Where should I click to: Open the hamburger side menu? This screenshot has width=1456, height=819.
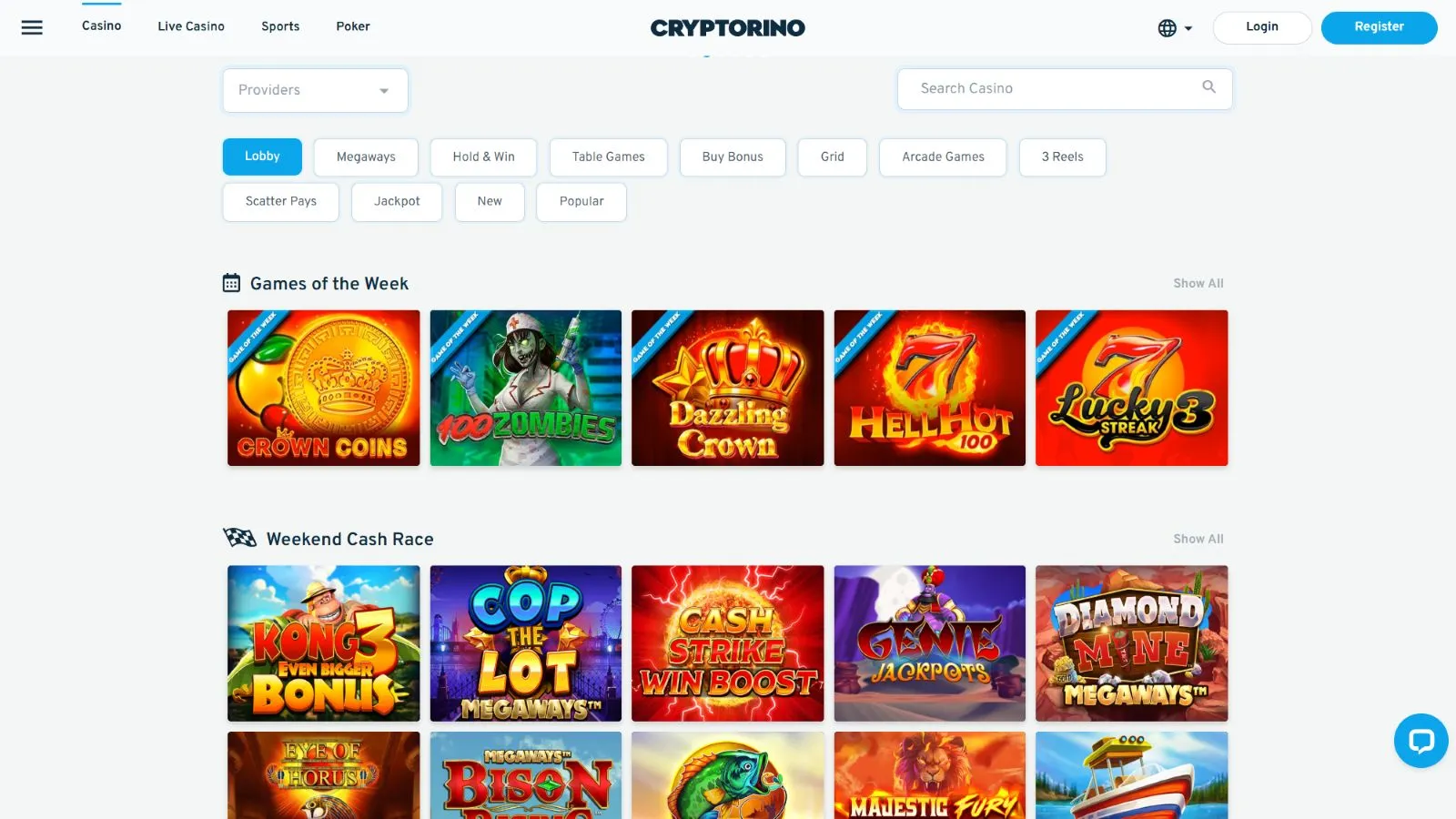click(32, 27)
